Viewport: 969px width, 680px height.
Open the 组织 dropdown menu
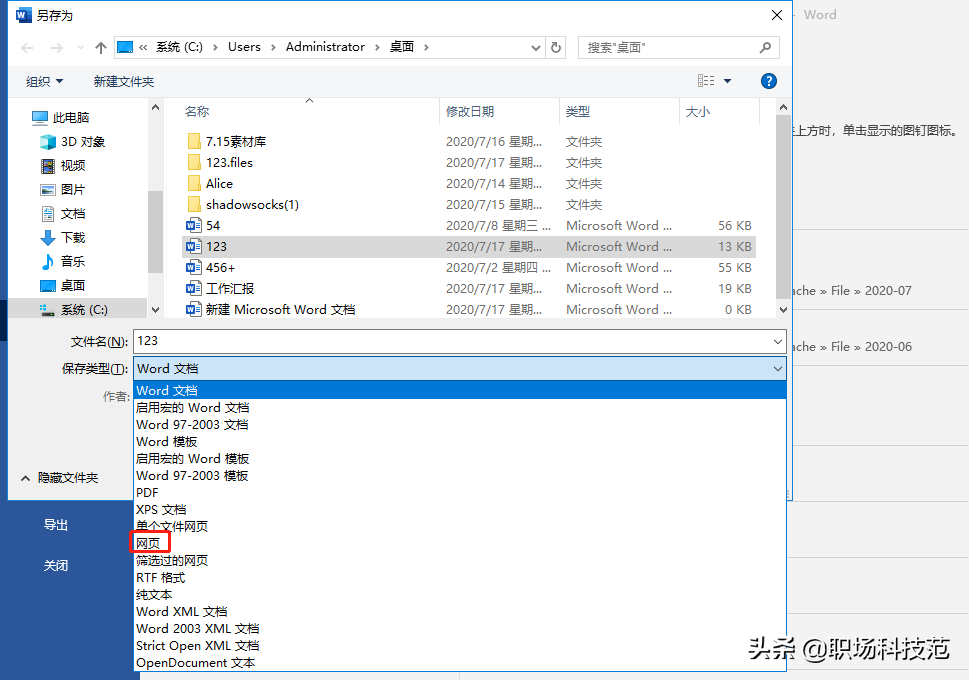[x=44, y=81]
